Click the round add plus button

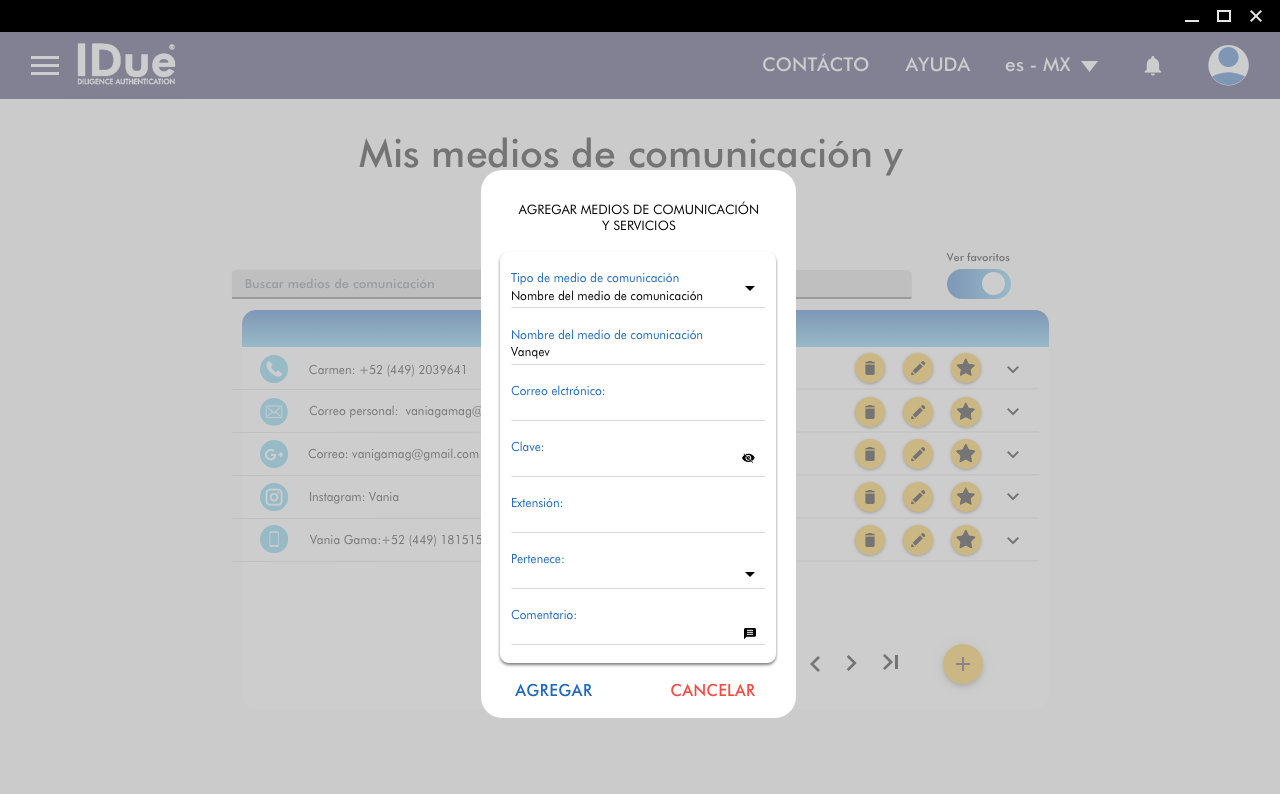click(x=962, y=664)
